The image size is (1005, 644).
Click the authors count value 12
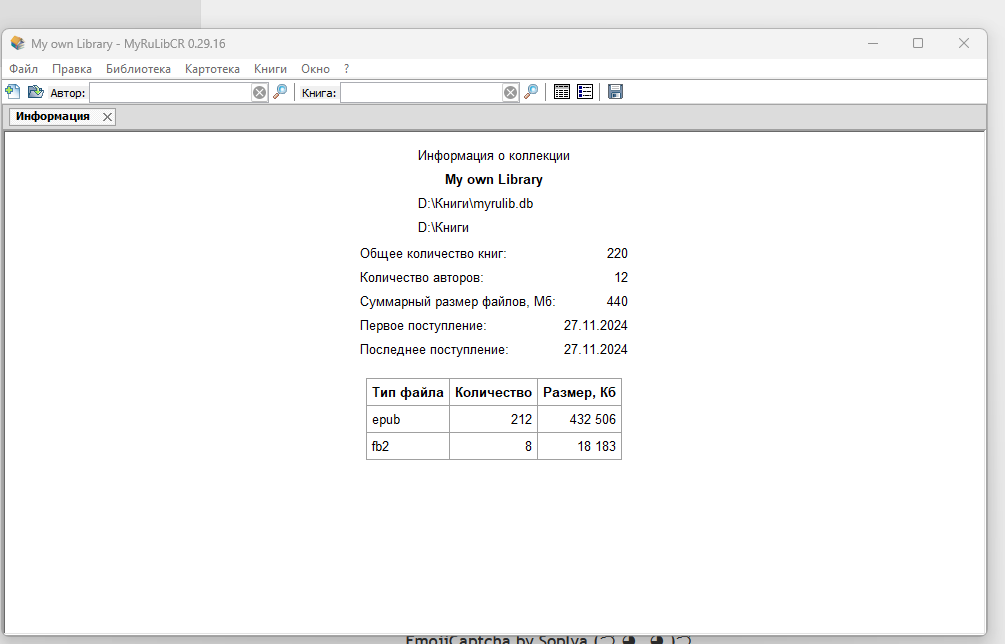point(621,277)
